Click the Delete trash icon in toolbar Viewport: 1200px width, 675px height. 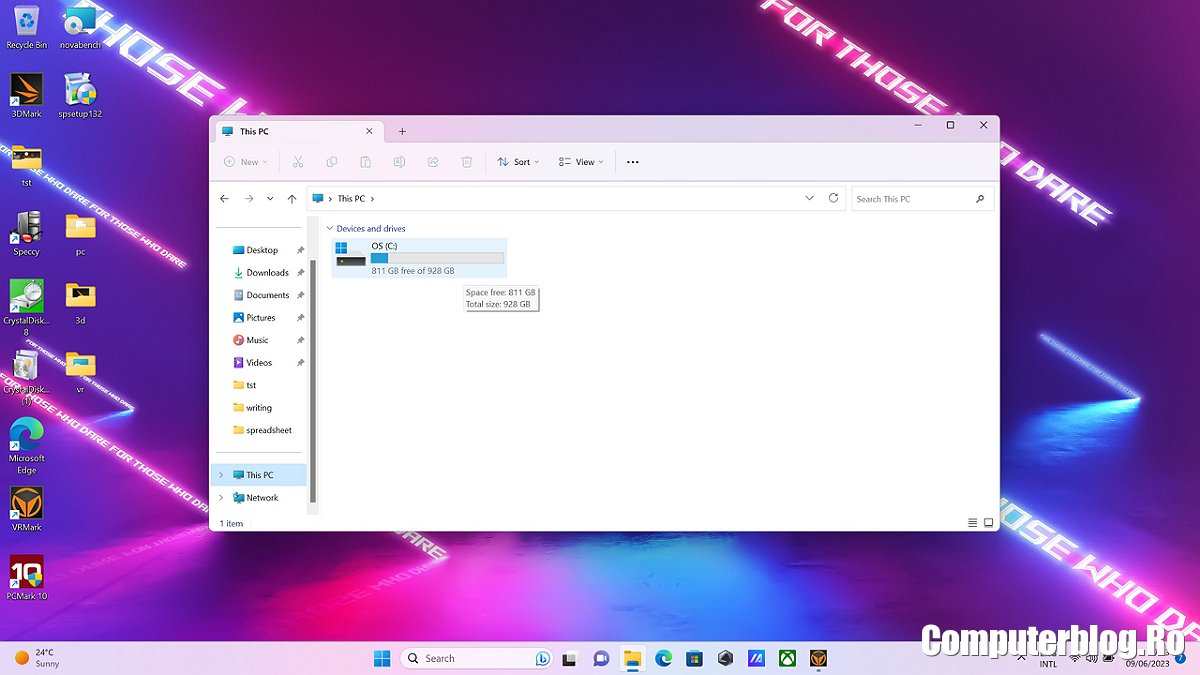point(466,162)
